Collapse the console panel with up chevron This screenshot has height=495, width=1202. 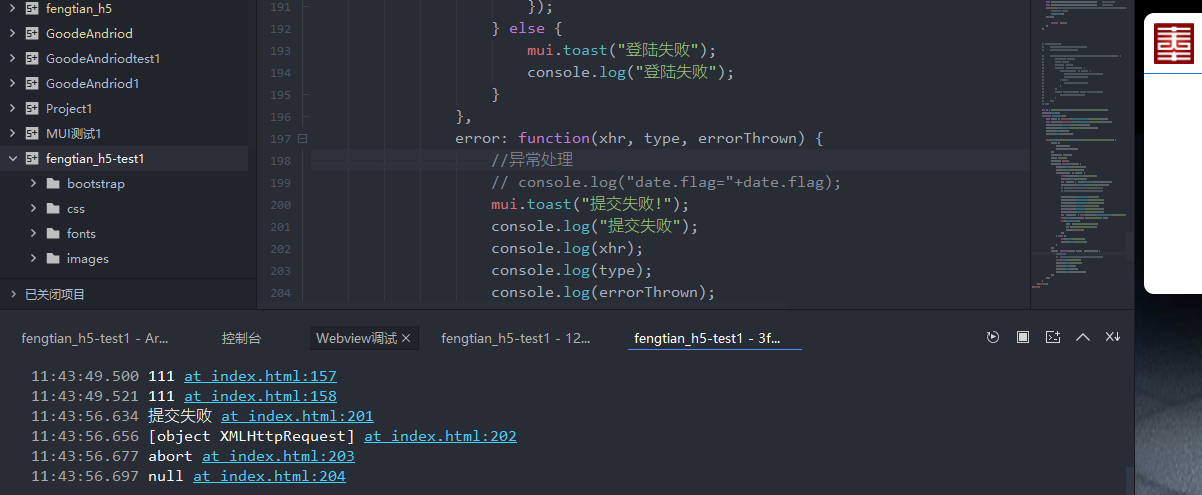(x=1082, y=338)
